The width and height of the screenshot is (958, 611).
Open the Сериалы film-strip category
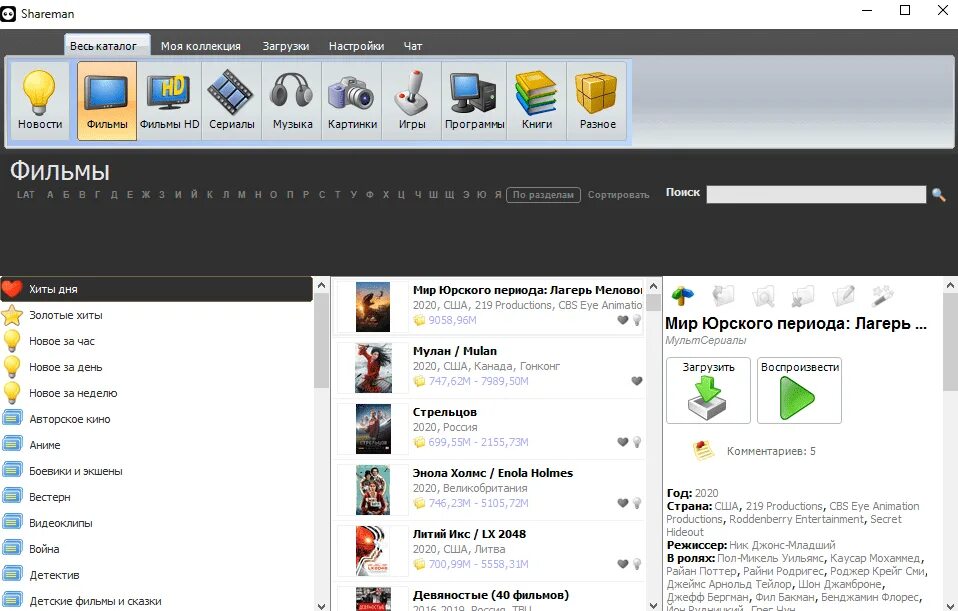(x=232, y=101)
